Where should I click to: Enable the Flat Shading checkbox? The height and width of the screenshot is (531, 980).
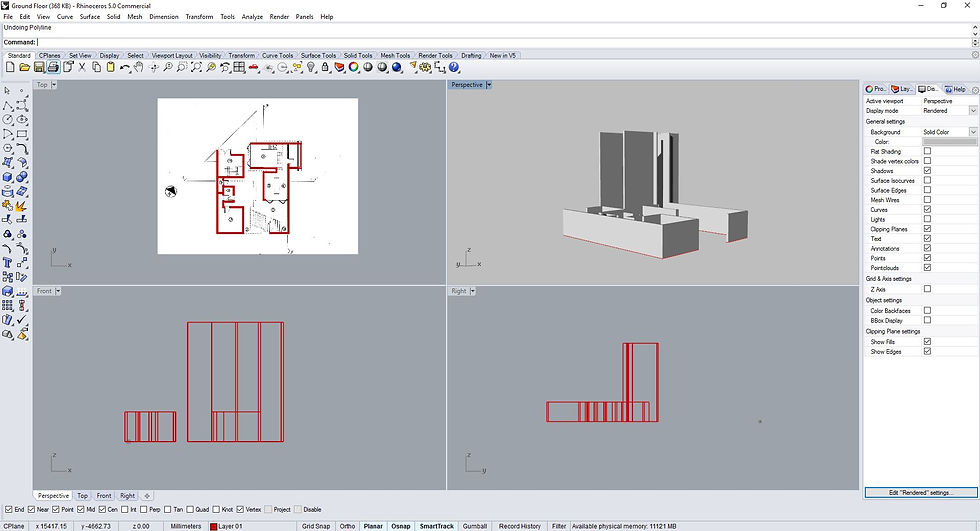[928, 151]
